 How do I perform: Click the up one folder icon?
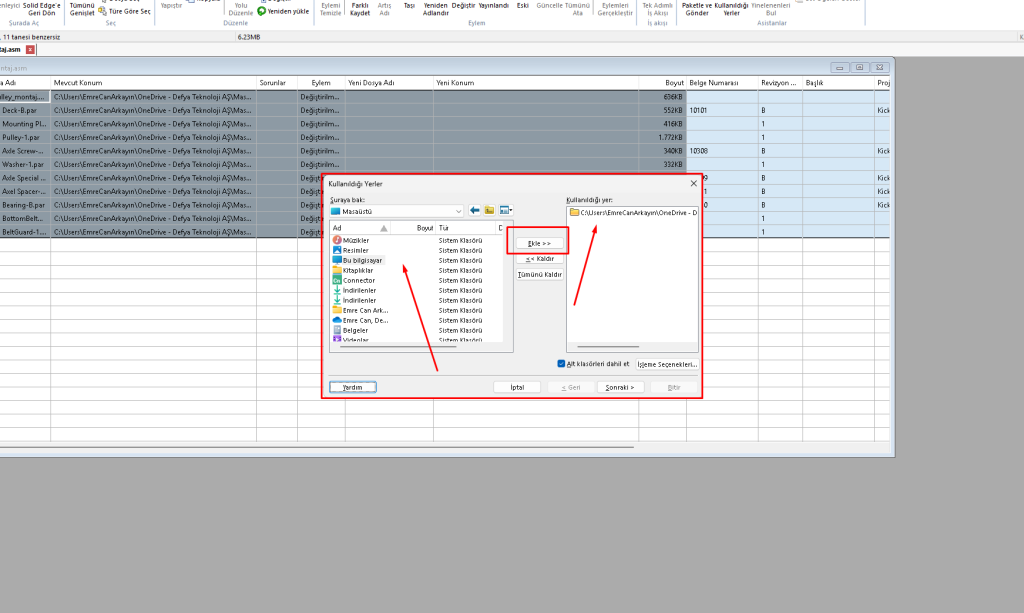click(x=490, y=211)
